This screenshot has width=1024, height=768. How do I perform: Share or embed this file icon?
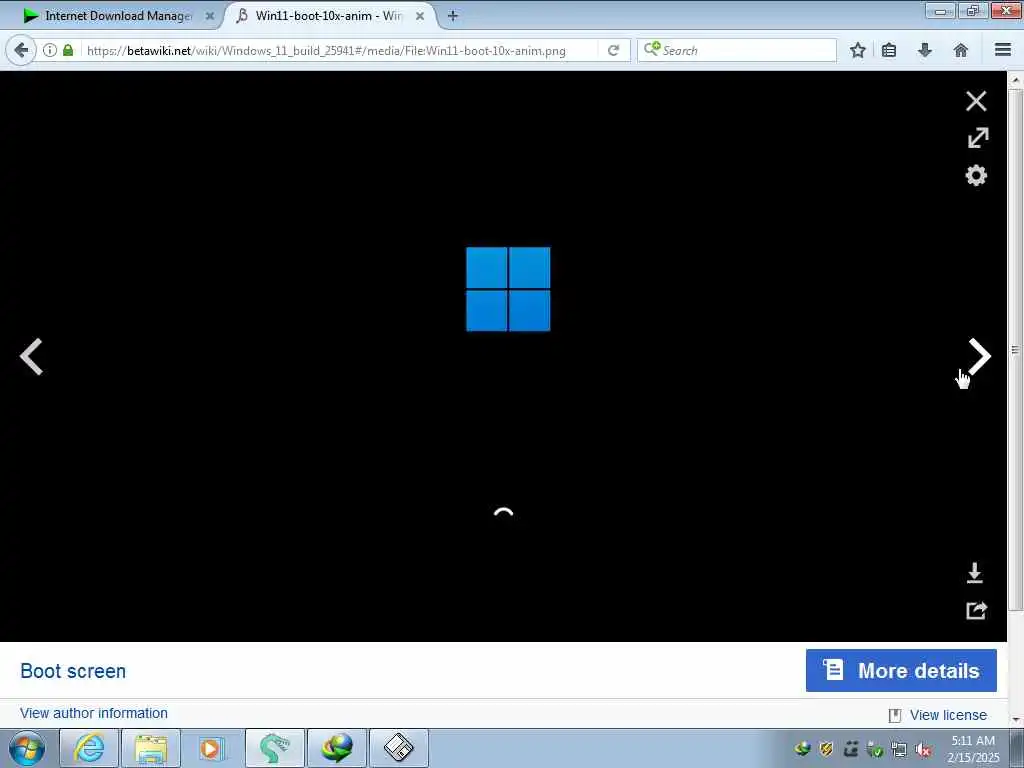pos(976,610)
